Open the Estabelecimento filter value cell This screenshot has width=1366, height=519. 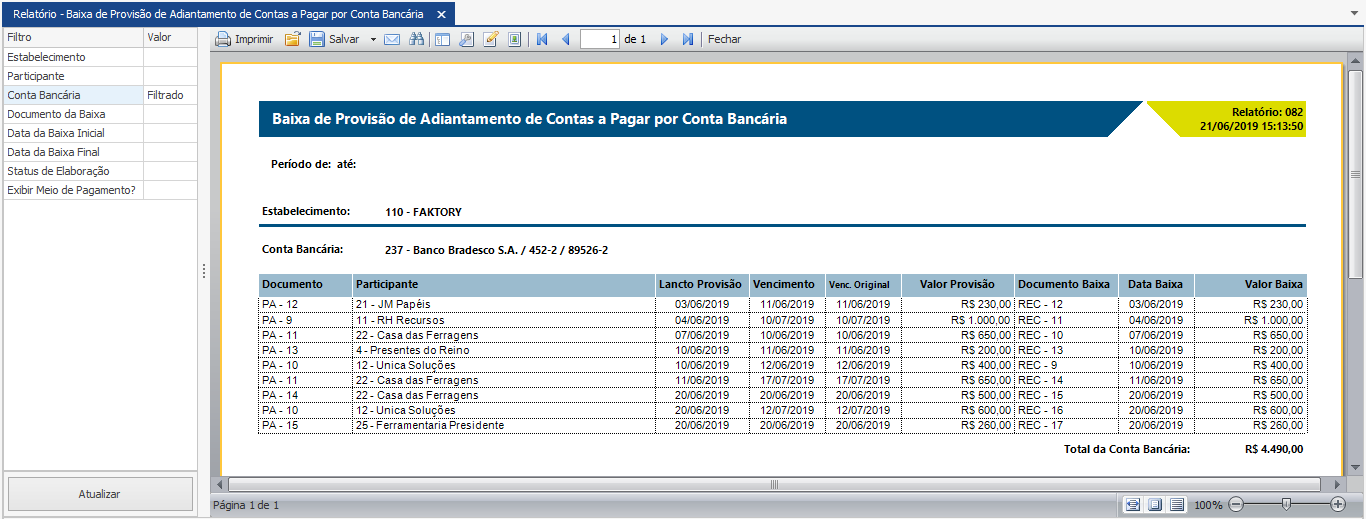click(x=170, y=57)
